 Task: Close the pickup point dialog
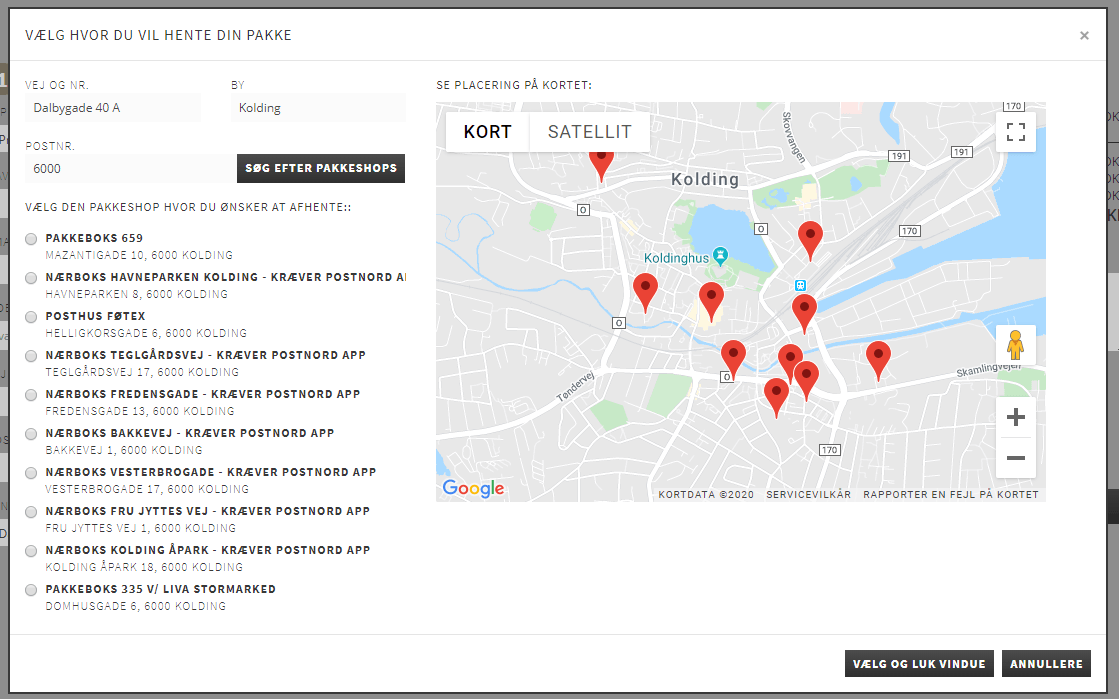(1084, 35)
